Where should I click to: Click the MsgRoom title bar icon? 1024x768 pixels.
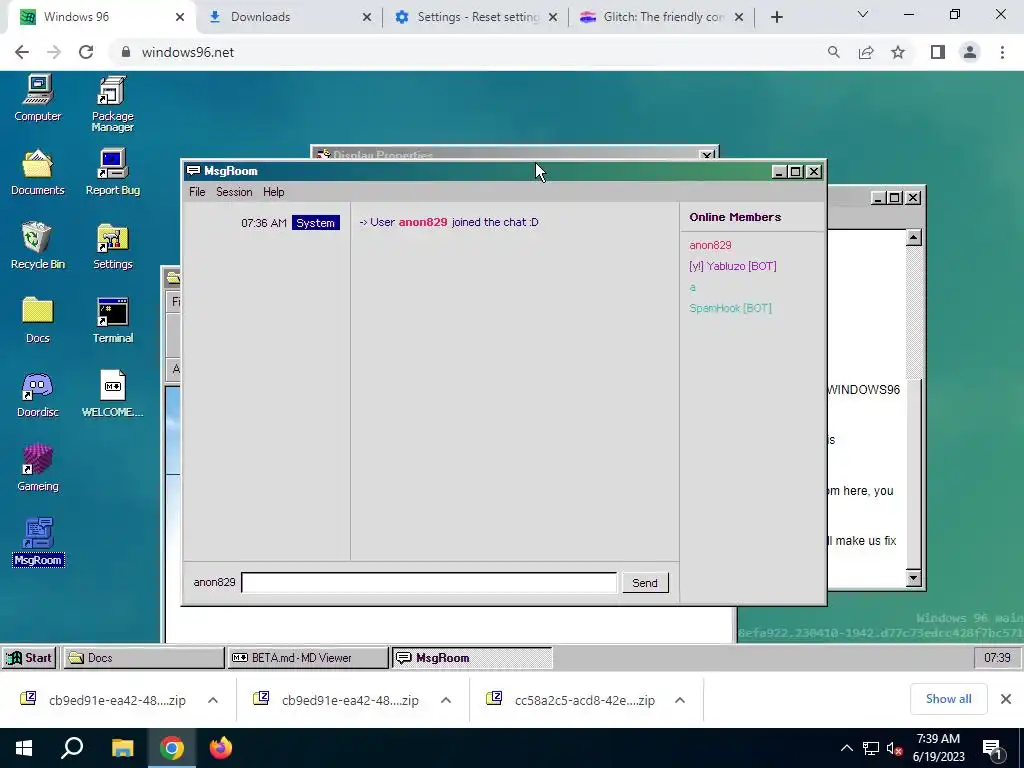click(193, 171)
